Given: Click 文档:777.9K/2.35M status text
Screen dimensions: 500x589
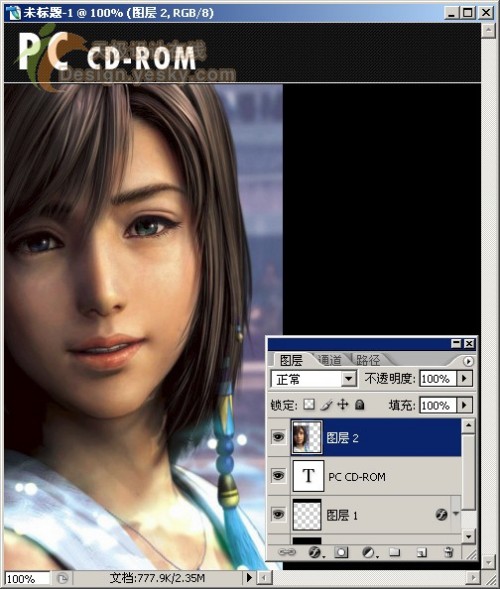Looking at the screenshot, I should [x=157, y=577].
